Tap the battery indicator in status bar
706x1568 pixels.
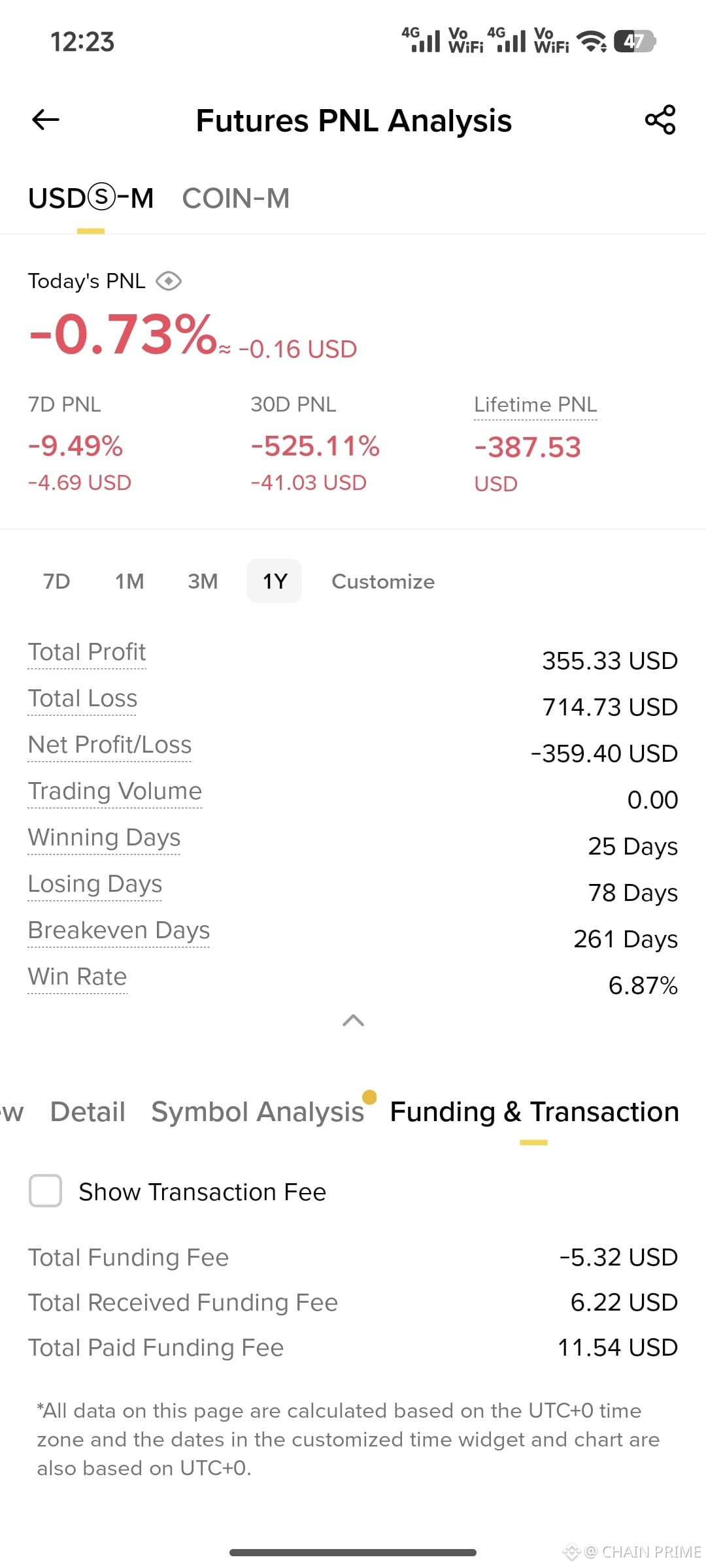point(634,42)
